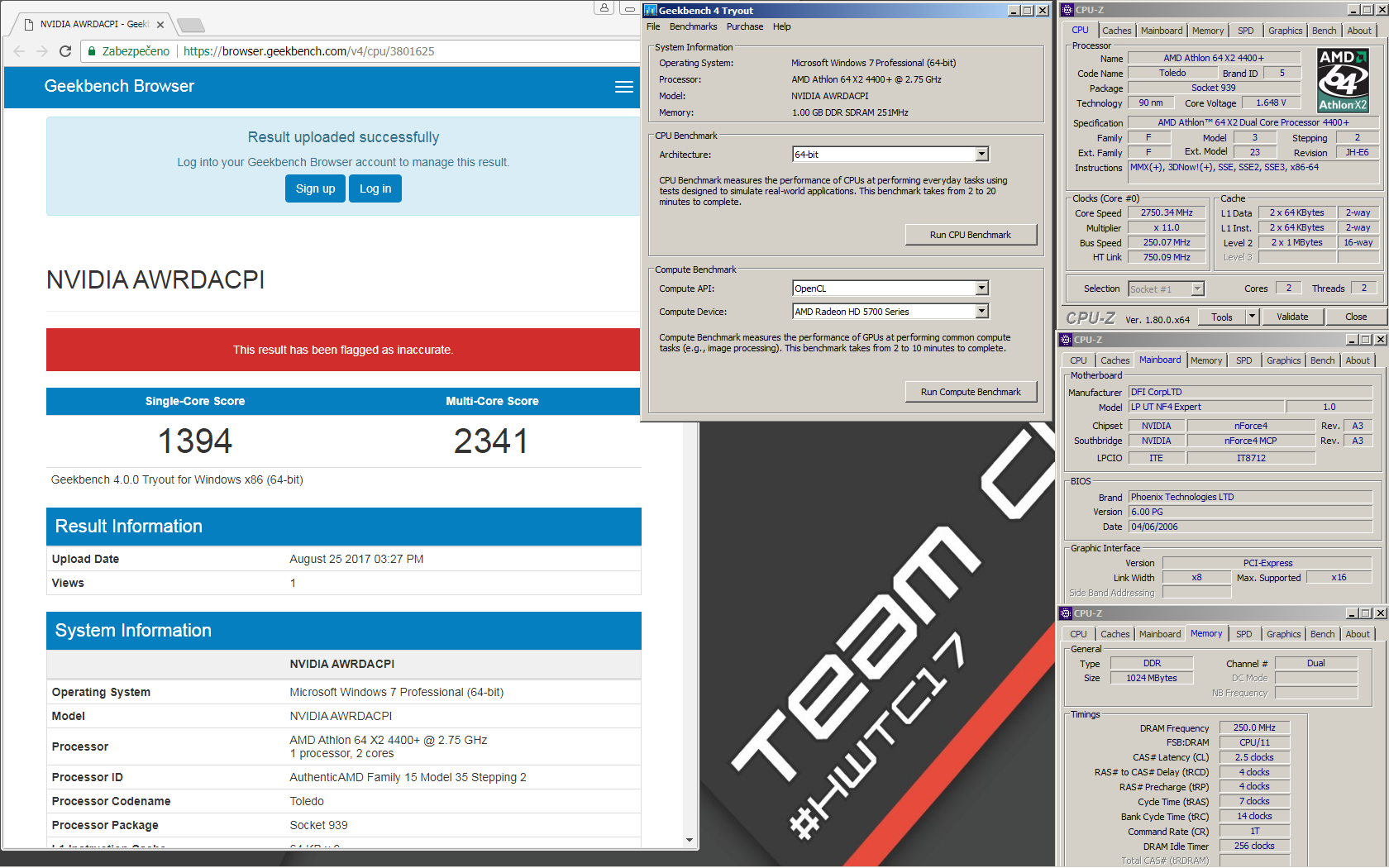This screenshot has width=1389, height=868.
Task: Click the Geekbench Browser header link
Action: point(119,86)
